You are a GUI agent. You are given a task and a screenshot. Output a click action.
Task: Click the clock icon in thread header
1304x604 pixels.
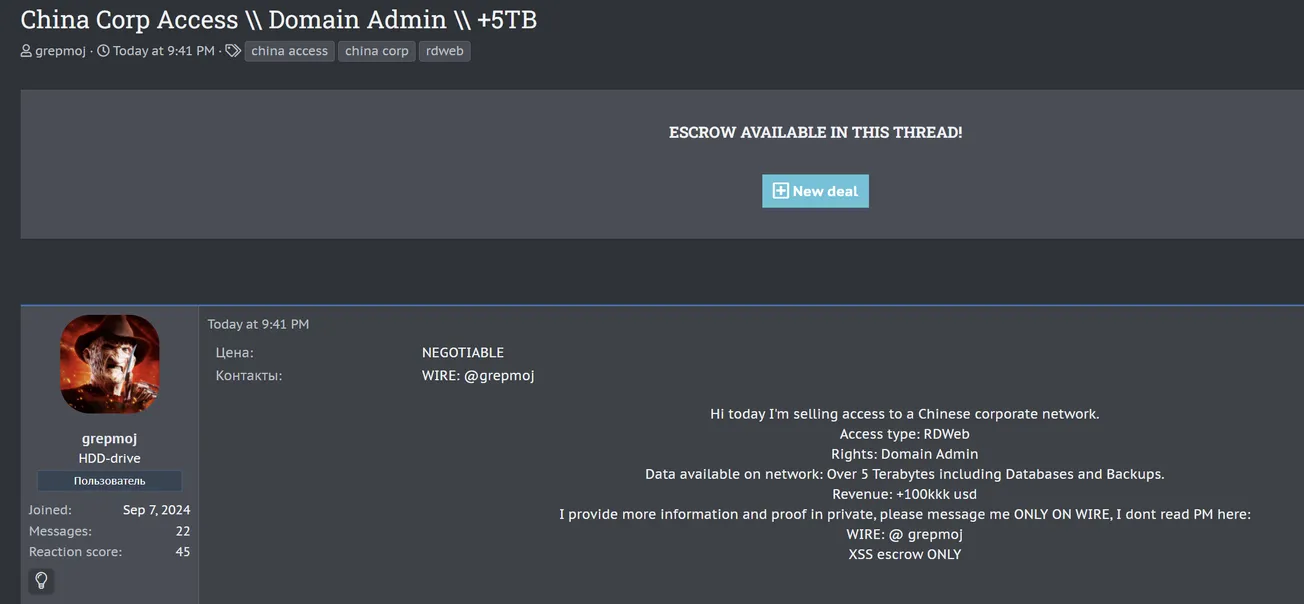[x=103, y=51]
